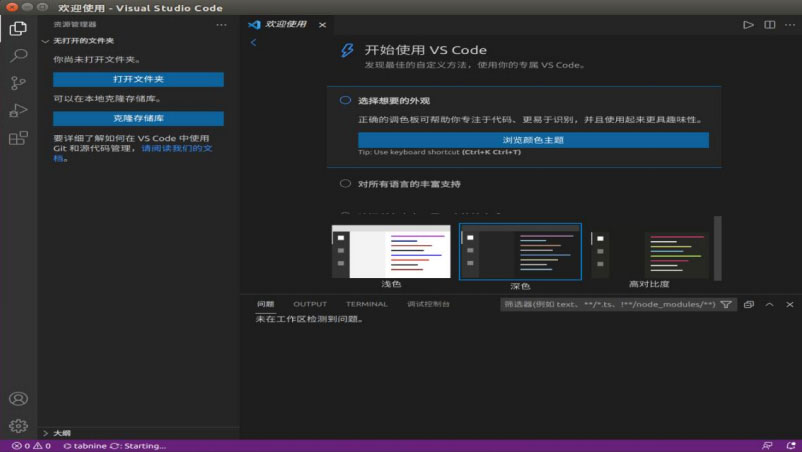802x452 pixels.
Task: Click the 克隆存储库 button
Action: coord(138,118)
